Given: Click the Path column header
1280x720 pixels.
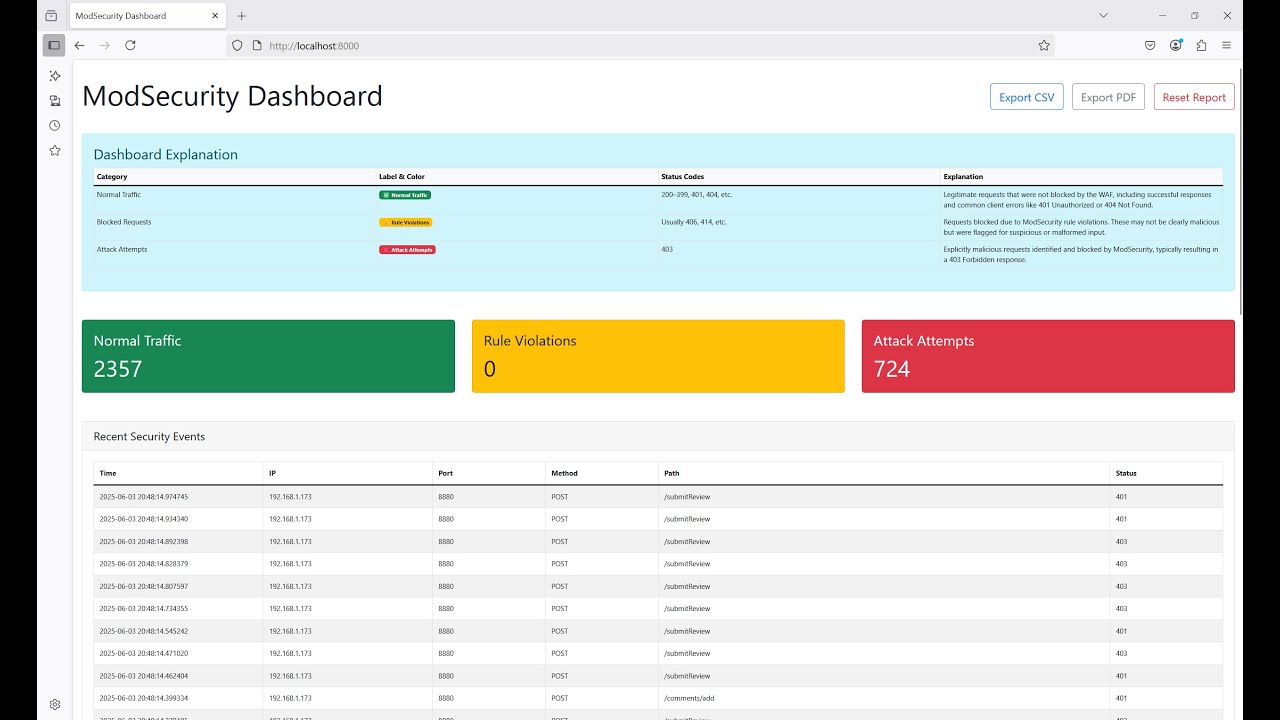Looking at the screenshot, I should (884, 473).
